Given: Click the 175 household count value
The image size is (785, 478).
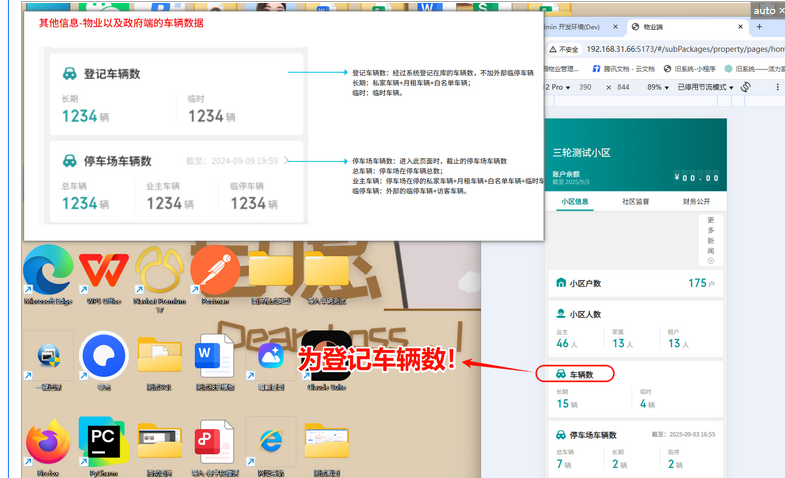Looking at the screenshot, I should [x=697, y=283].
